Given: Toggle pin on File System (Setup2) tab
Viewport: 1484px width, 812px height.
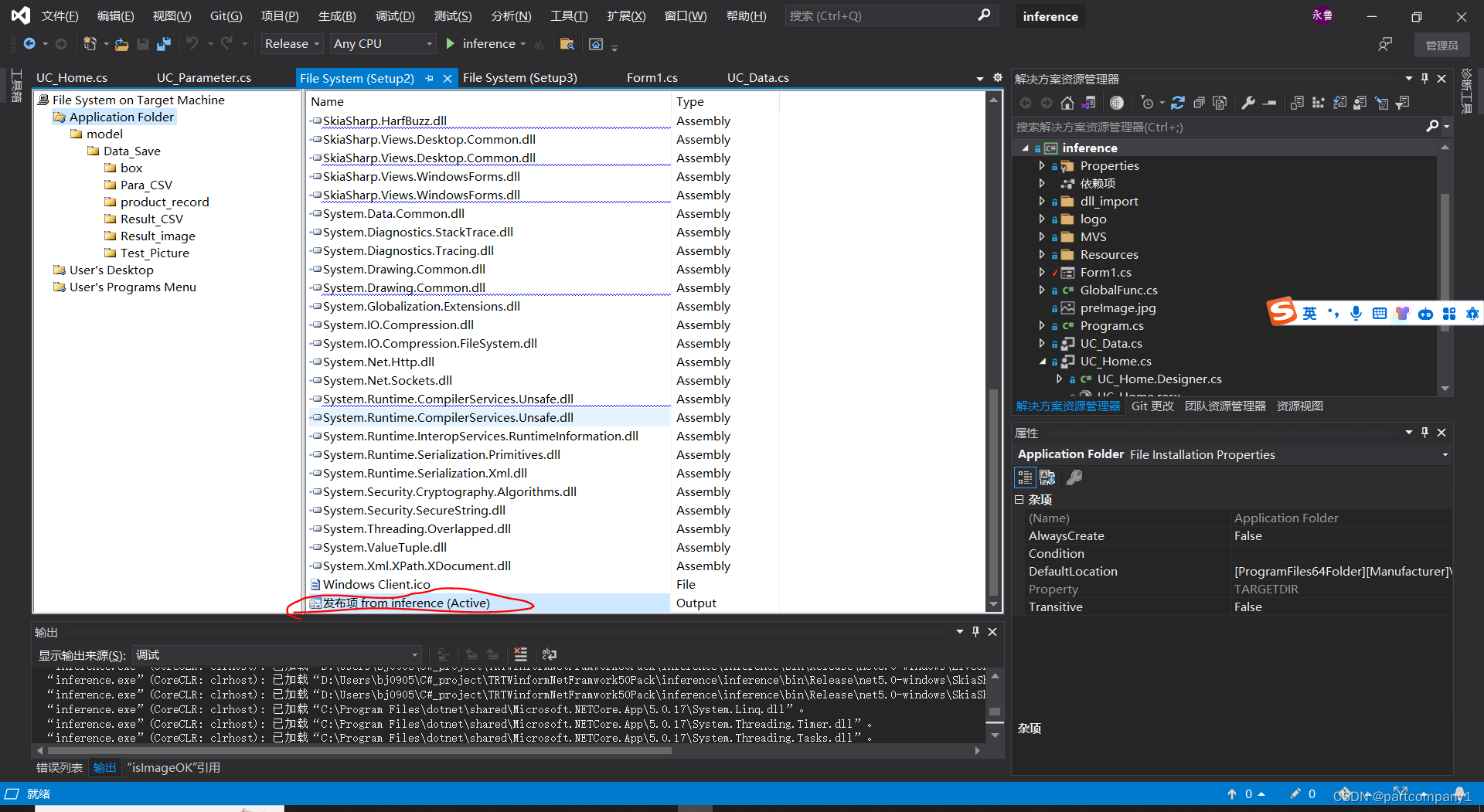Looking at the screenshot, I should point(429,78).
